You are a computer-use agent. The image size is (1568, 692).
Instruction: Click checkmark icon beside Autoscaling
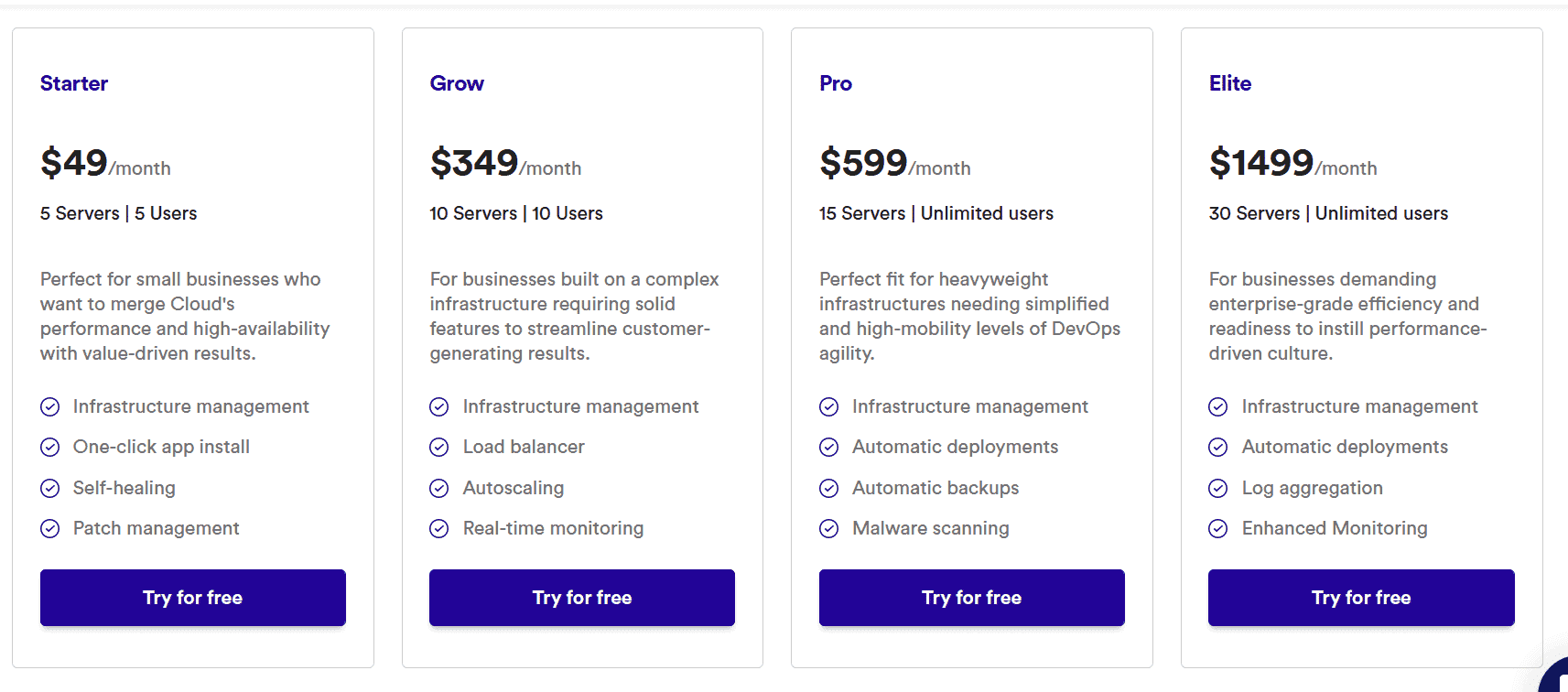click(x=439, y=488)
